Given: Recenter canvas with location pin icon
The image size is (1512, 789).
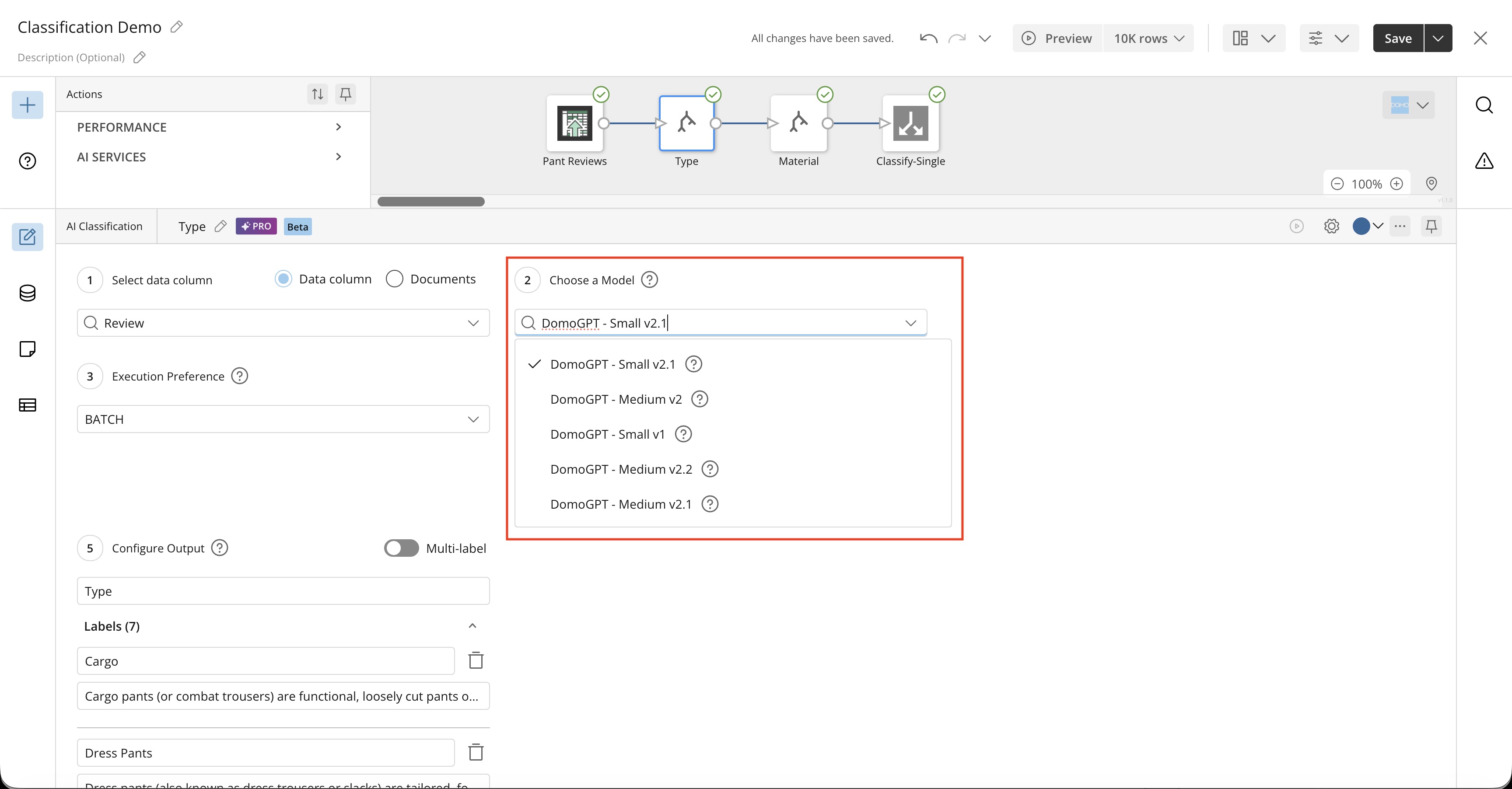Looking at the screenshot, I should click(1431, 184).
